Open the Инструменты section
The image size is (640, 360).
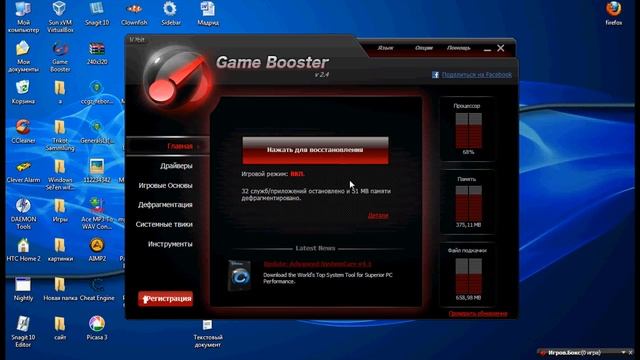point(170,244)
